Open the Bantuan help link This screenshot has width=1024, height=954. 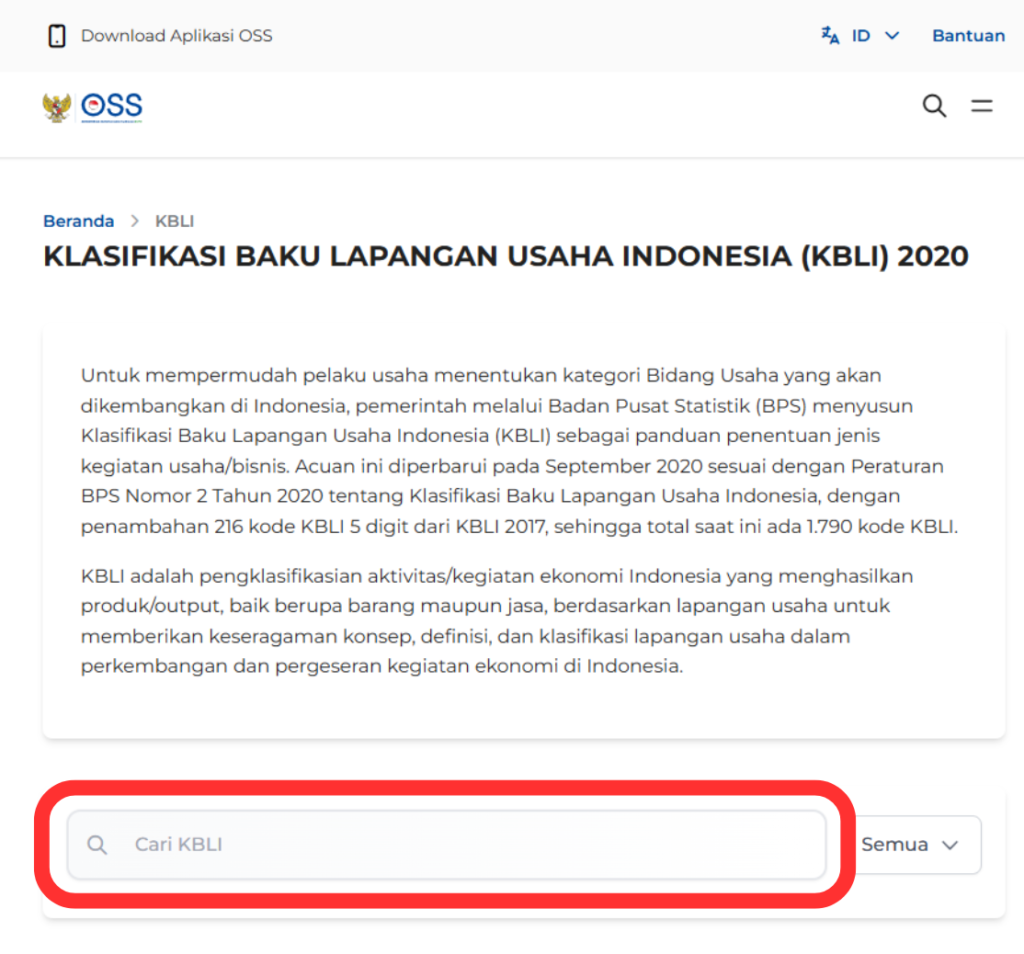968,36
